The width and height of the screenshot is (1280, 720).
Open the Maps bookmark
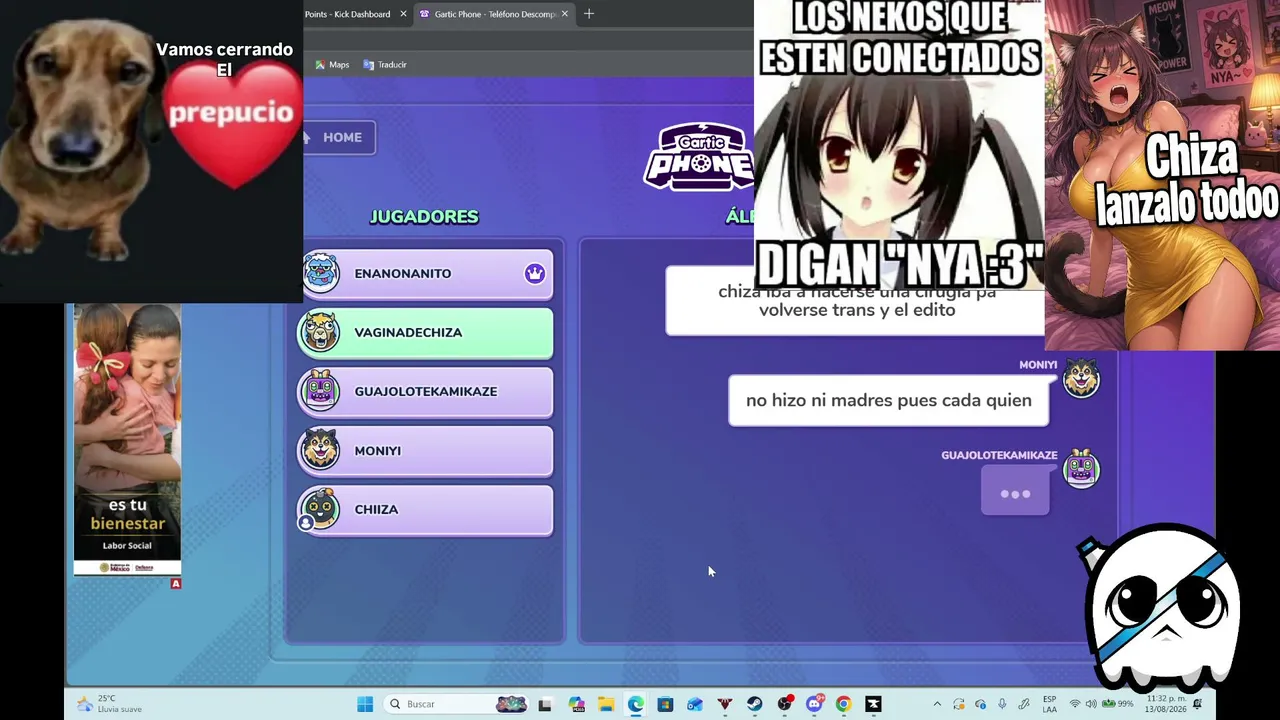click(332, 65)
